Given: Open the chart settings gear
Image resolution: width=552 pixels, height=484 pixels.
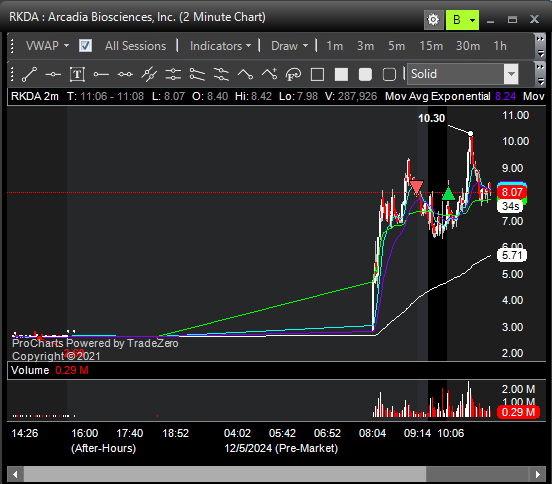Looking at the screenshot, I should [x=433, y=19].
